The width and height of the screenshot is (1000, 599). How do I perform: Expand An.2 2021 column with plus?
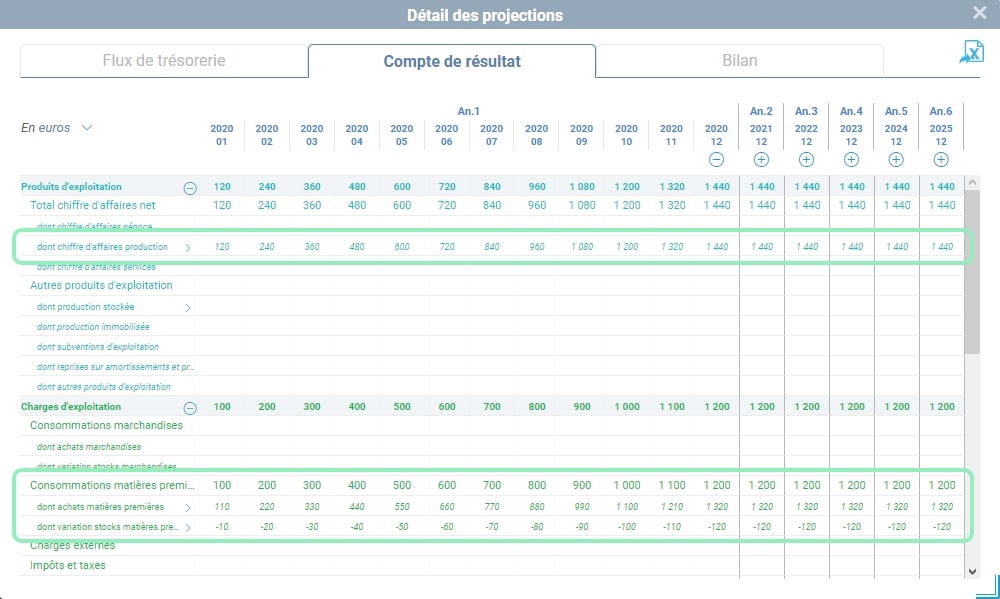click(761, 160)
